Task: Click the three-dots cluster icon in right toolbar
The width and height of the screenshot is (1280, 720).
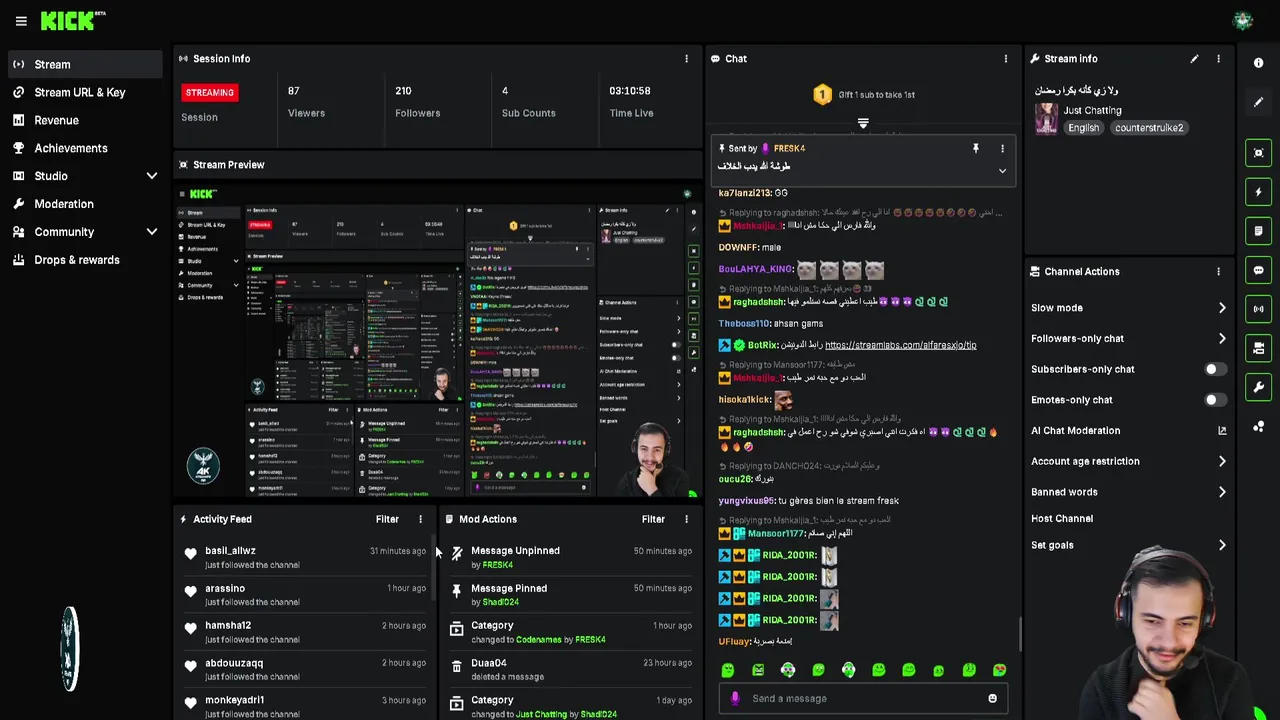Action: [x=1259, y=427]
